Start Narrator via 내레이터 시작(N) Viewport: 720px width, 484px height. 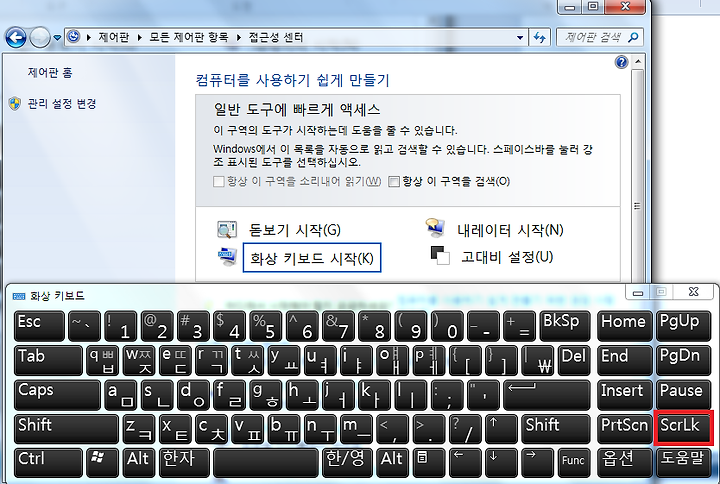[510, 230]
